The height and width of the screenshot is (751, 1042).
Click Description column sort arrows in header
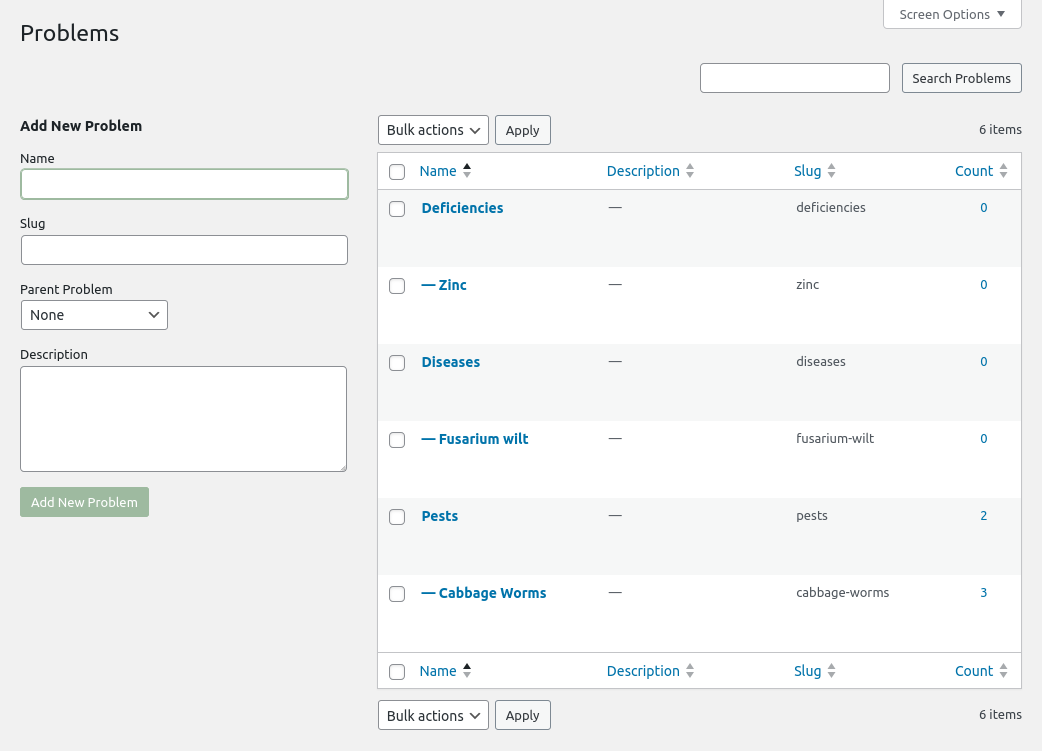pyautogui.click(x=690, y=171)
